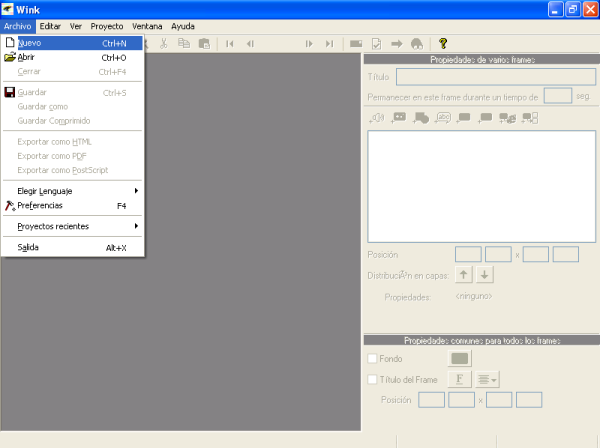This screenshot has height=448, width=600.
Task: Toggle the Título del Frame checkbox
Action: pos(373,379)
